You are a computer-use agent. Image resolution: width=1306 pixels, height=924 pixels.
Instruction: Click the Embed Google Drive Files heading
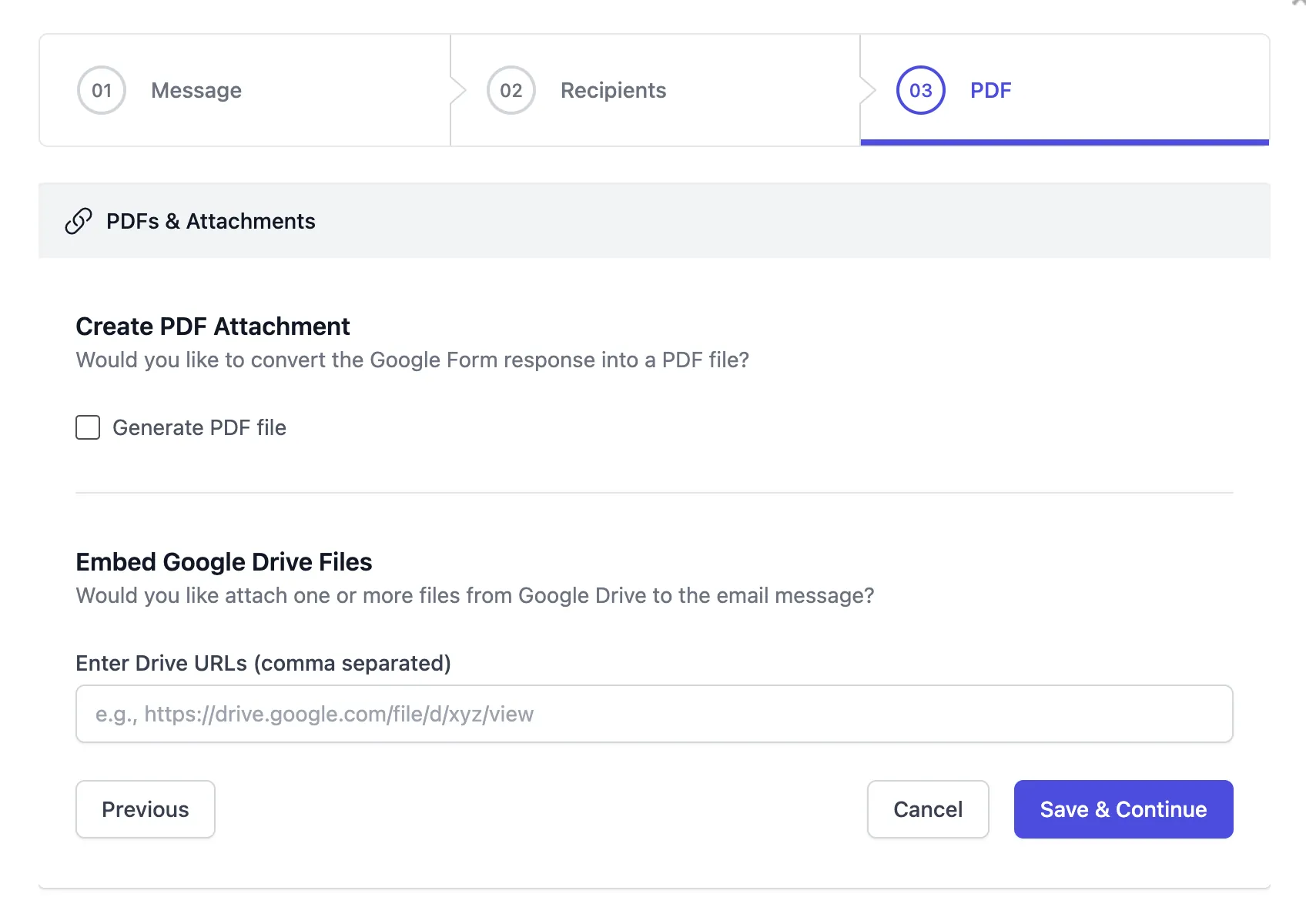(x=224, y=562)
